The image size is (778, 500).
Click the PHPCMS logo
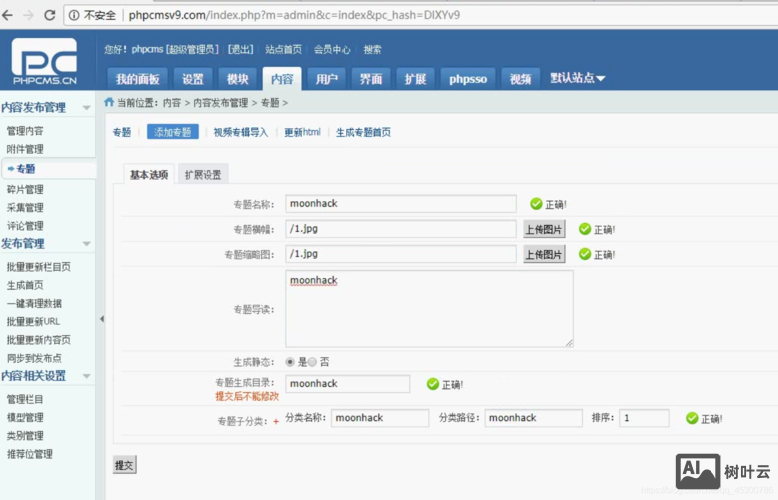coord(45,61)
